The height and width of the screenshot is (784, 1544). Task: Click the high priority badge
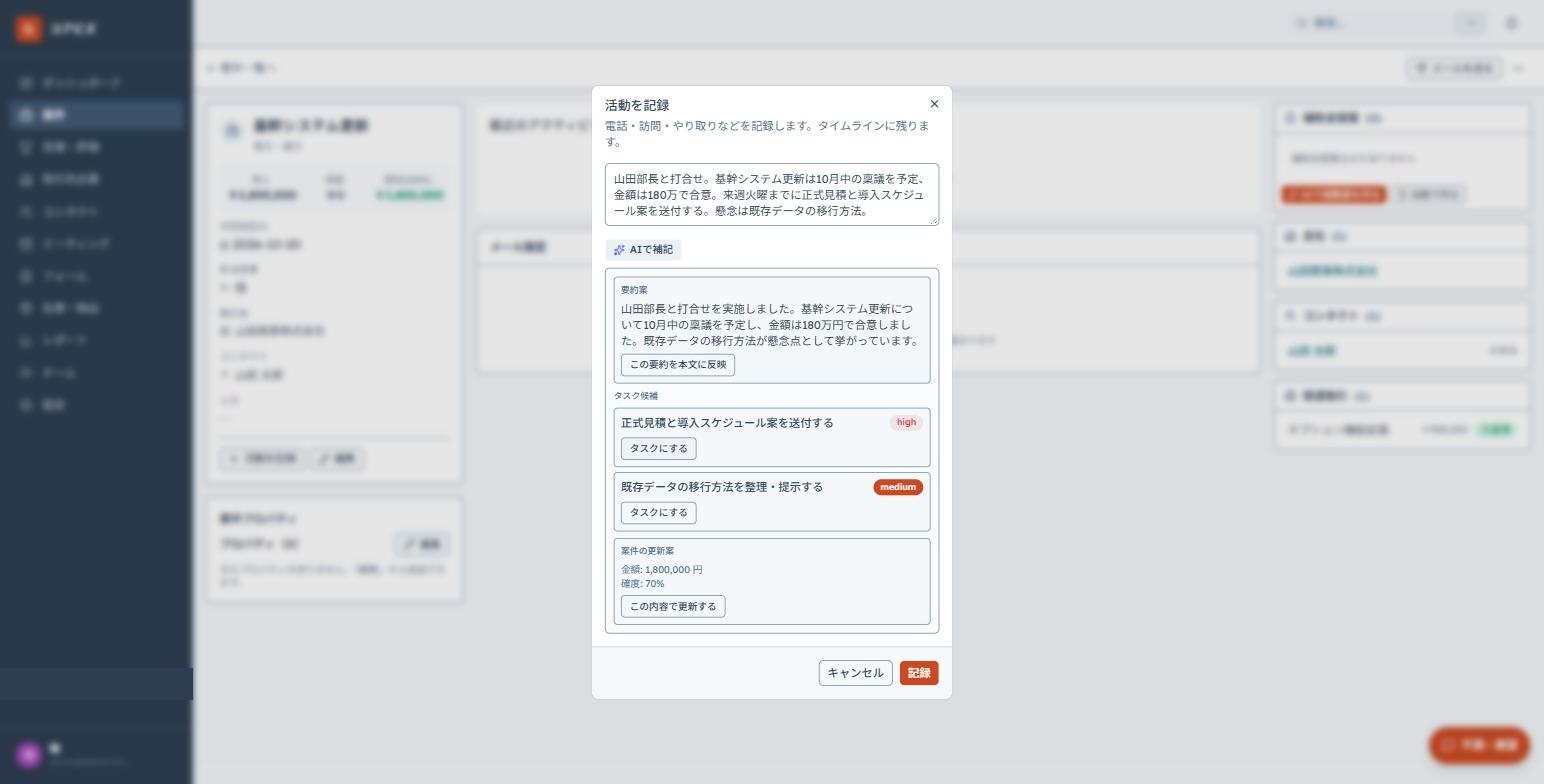(x=906, y=423)
